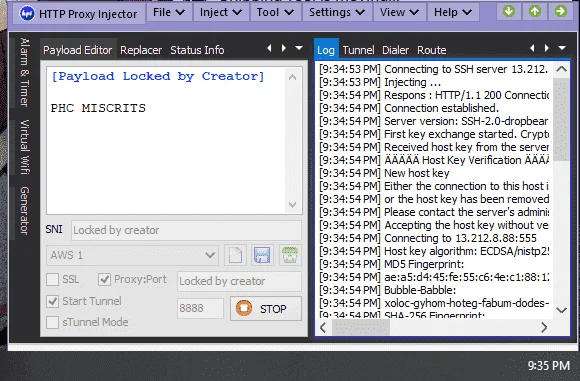The image size is (580, 381).
Task: Switch to the Status Info tab
Action: pos(197,50)
